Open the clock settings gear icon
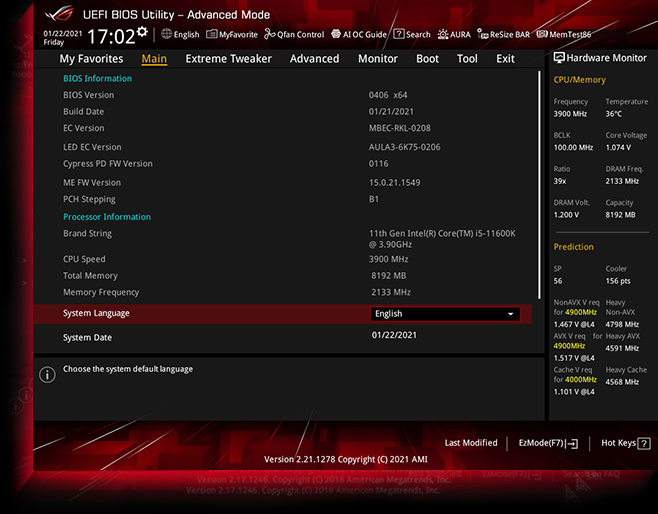Image resolution: width=658 pixels, height=514 pixels. (142, 31)
